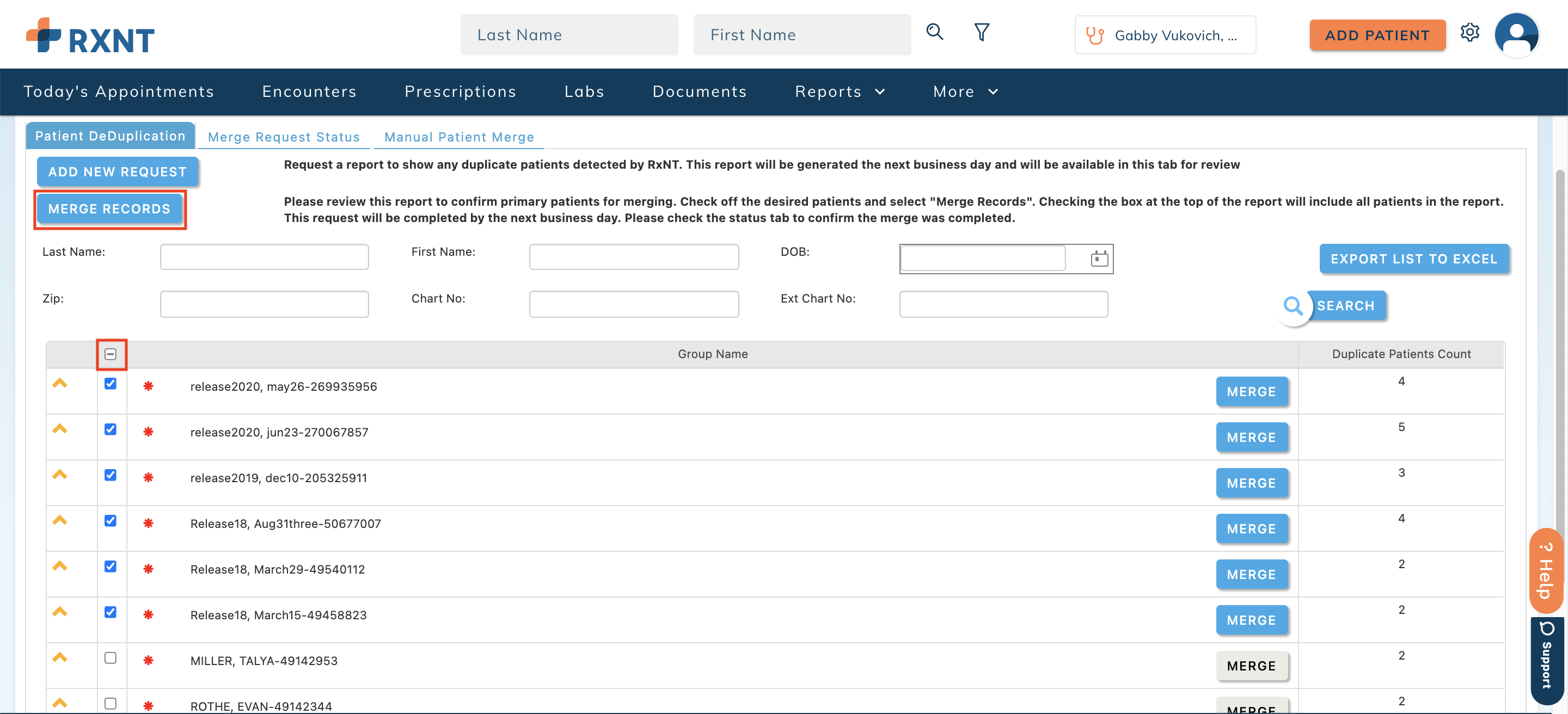Open the settings gear icon

point(1469,32)
